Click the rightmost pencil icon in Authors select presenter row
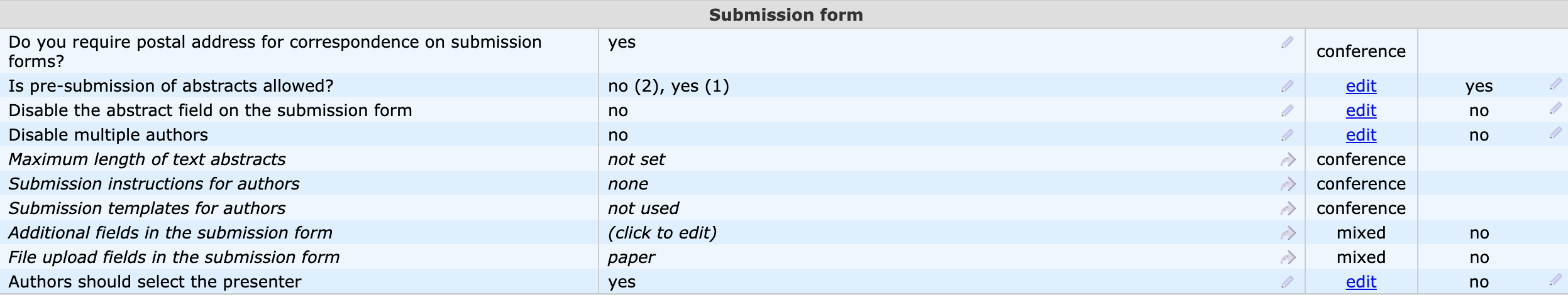This screenshot has width=1568, height=295. click(x=1556, y=280)
